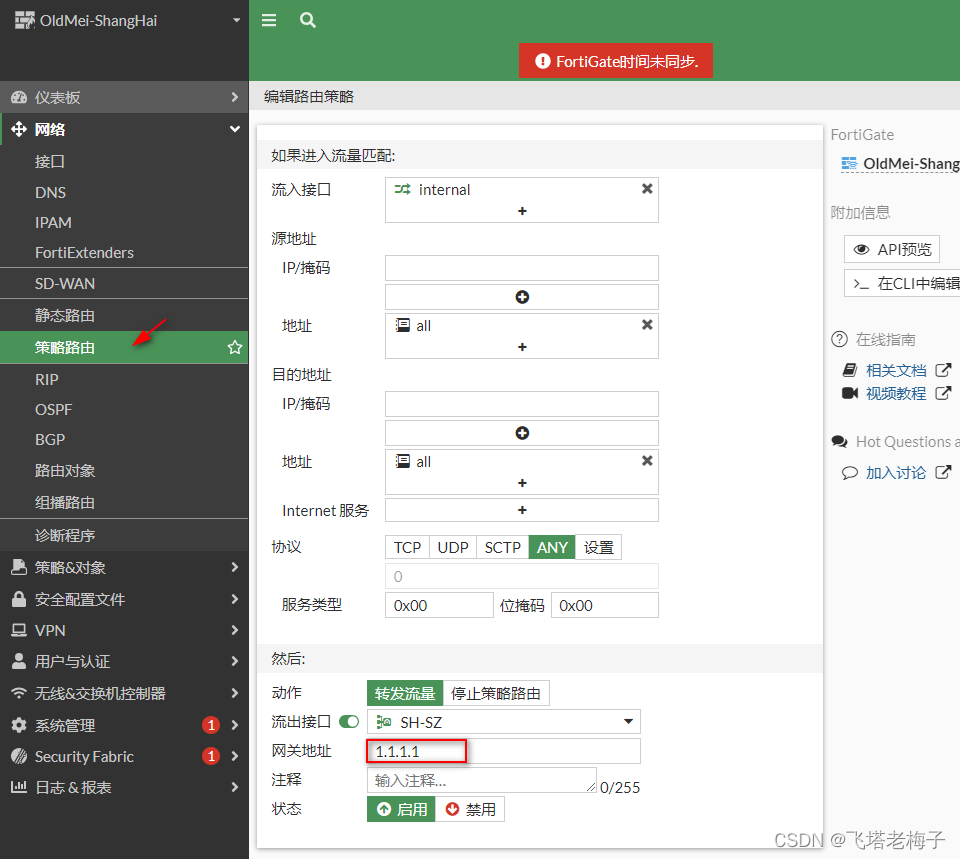Select UDP protocol

453,547
